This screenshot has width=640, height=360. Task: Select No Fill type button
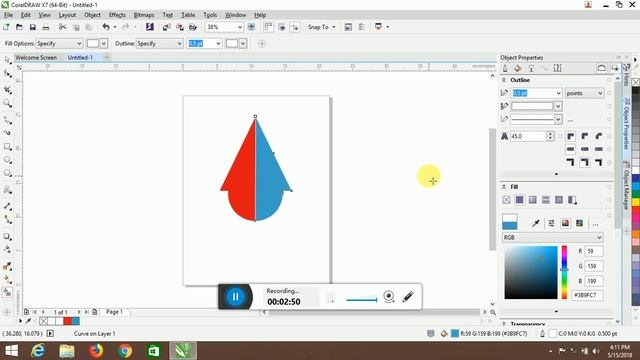tap(507, 200)
